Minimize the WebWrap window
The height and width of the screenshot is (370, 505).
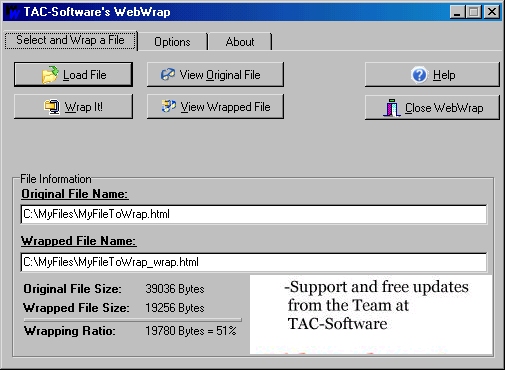(x=457, y=12)
